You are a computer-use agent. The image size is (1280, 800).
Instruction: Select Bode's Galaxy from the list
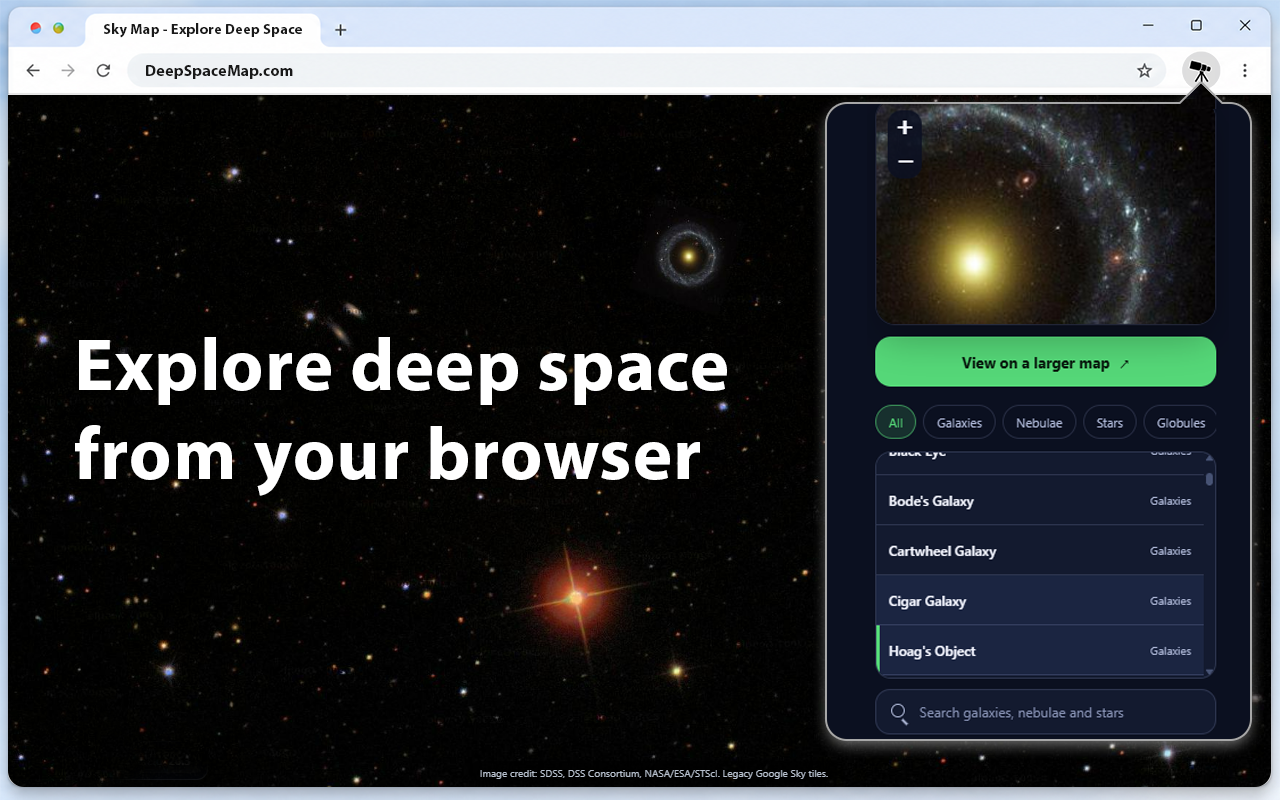coord(1040,500)
